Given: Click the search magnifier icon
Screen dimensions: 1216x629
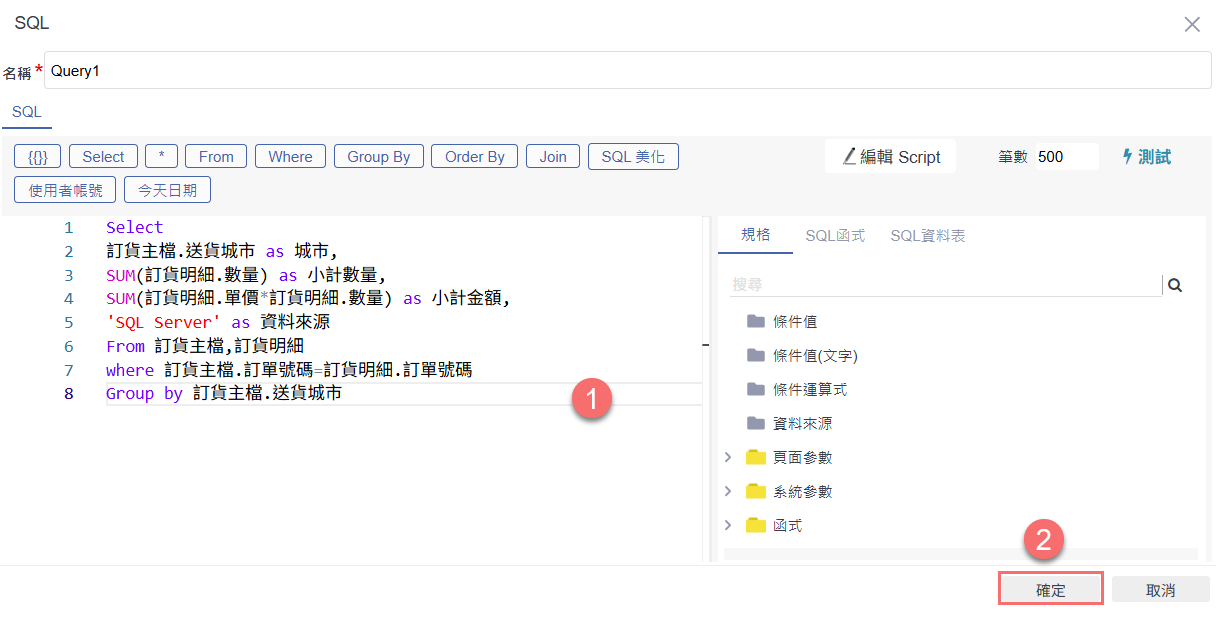Looking at the screenshot, I should pyautogui.click(x=1175, y=285).
